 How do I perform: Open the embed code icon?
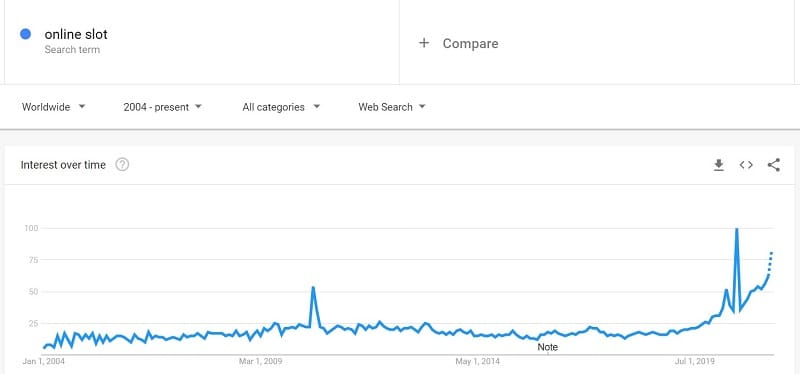click(x=746, y=165)
